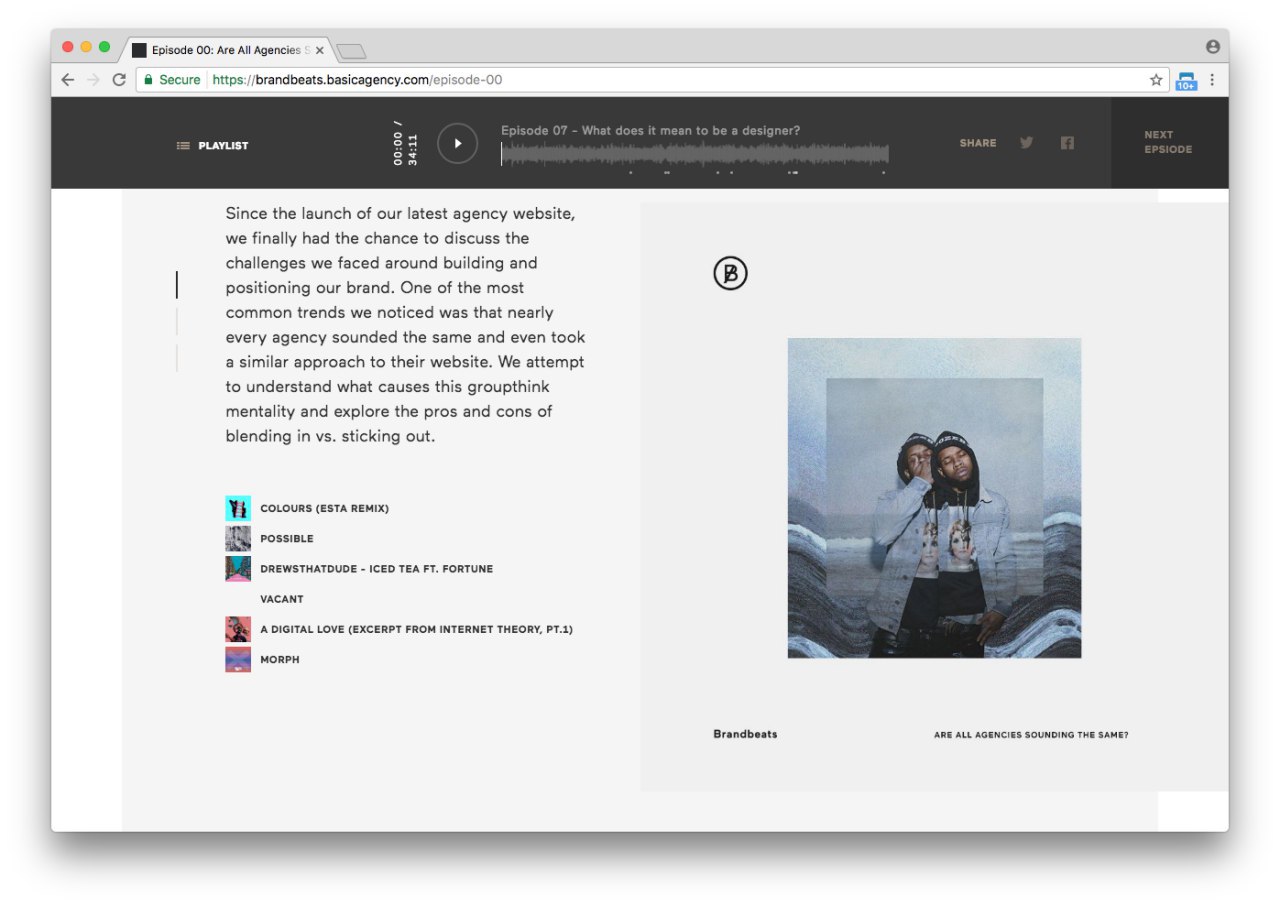Click the browser back arrow
This screenshot has width=1280, height=905.
(68, 80)
